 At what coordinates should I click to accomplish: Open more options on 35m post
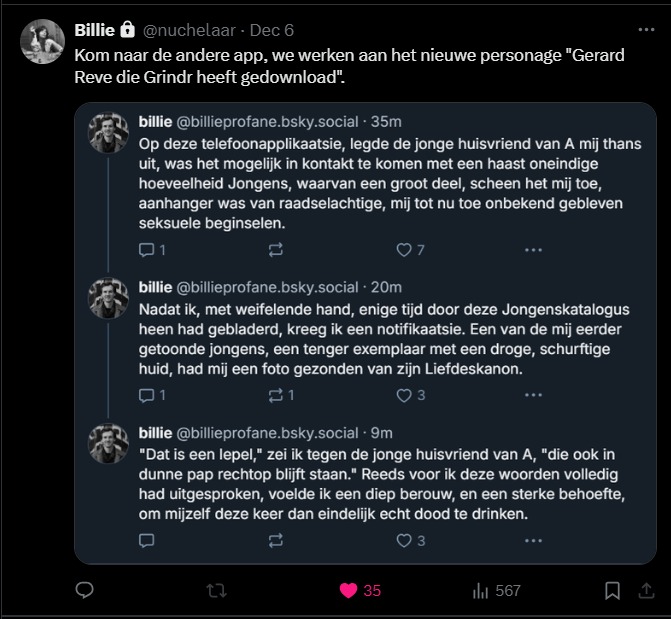pyautogui.click(x=534, y=250)
